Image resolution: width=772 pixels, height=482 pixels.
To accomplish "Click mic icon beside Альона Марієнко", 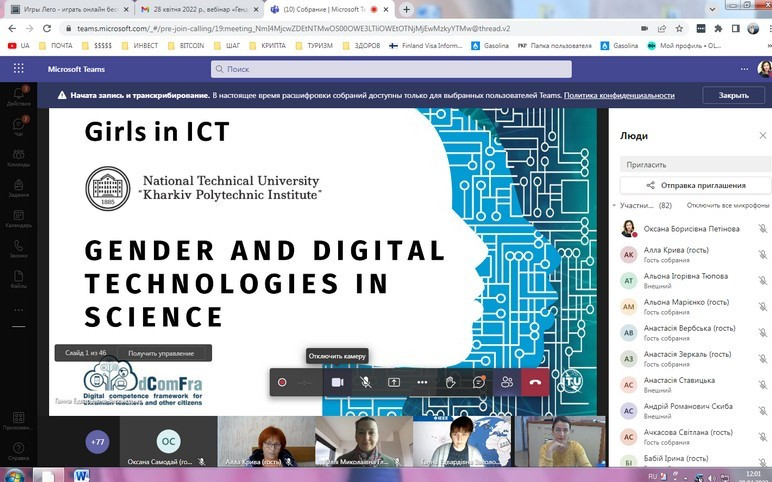I will pyautogui.click(x=763, y=307).
